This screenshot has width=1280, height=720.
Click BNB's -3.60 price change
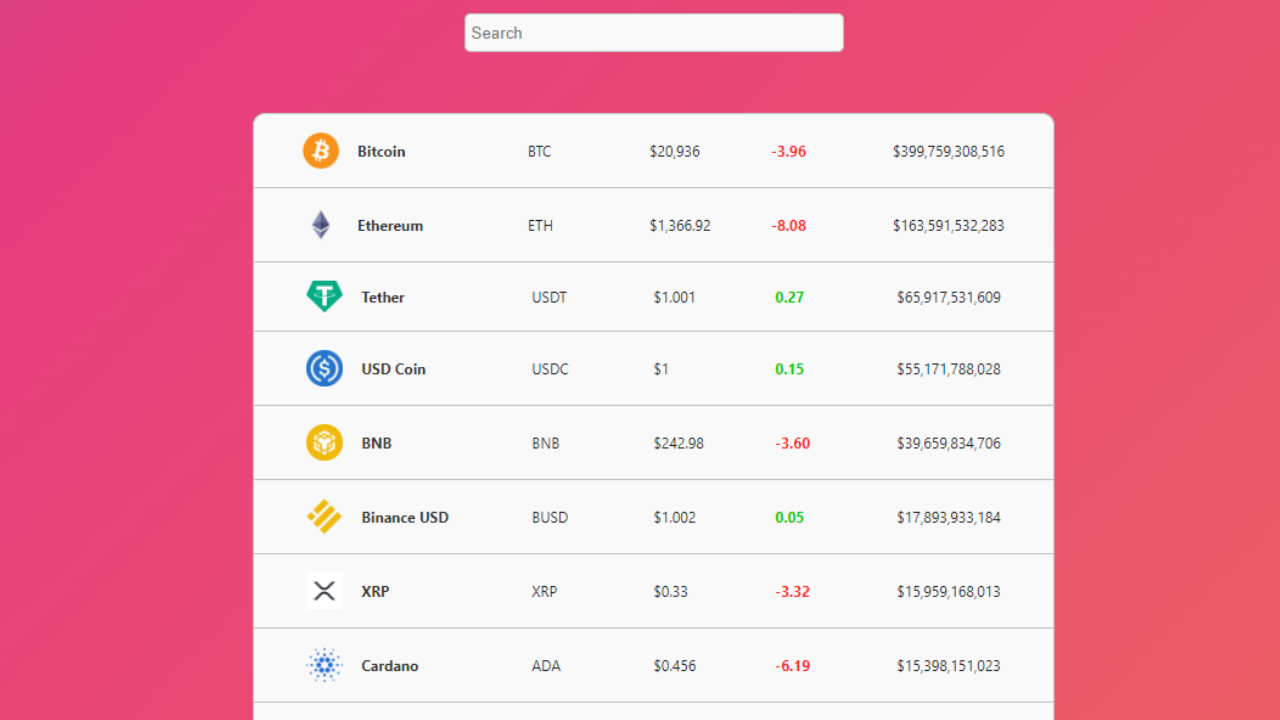tap(793, 444)
